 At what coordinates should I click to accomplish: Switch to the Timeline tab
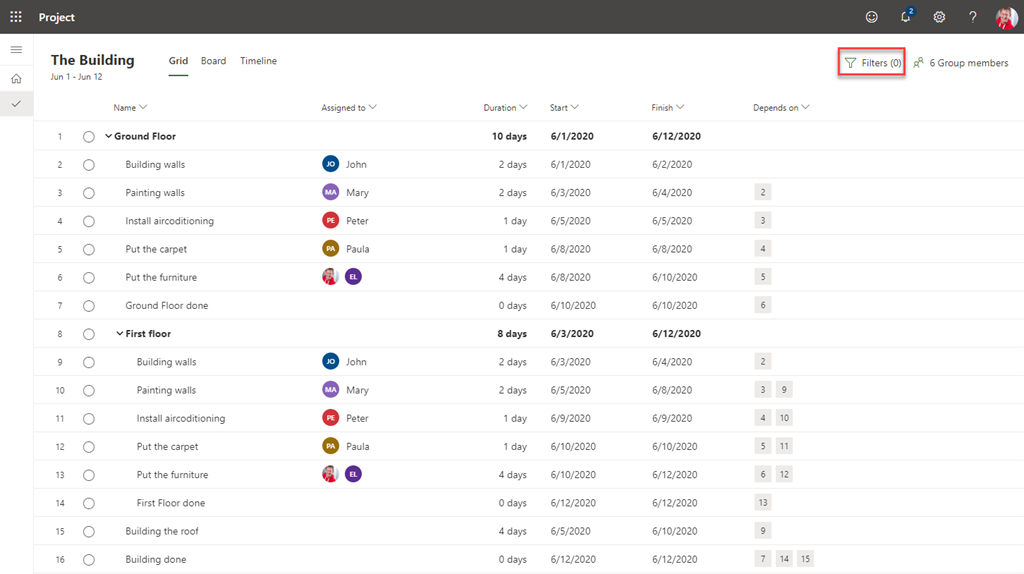click(x=258, y=61)
